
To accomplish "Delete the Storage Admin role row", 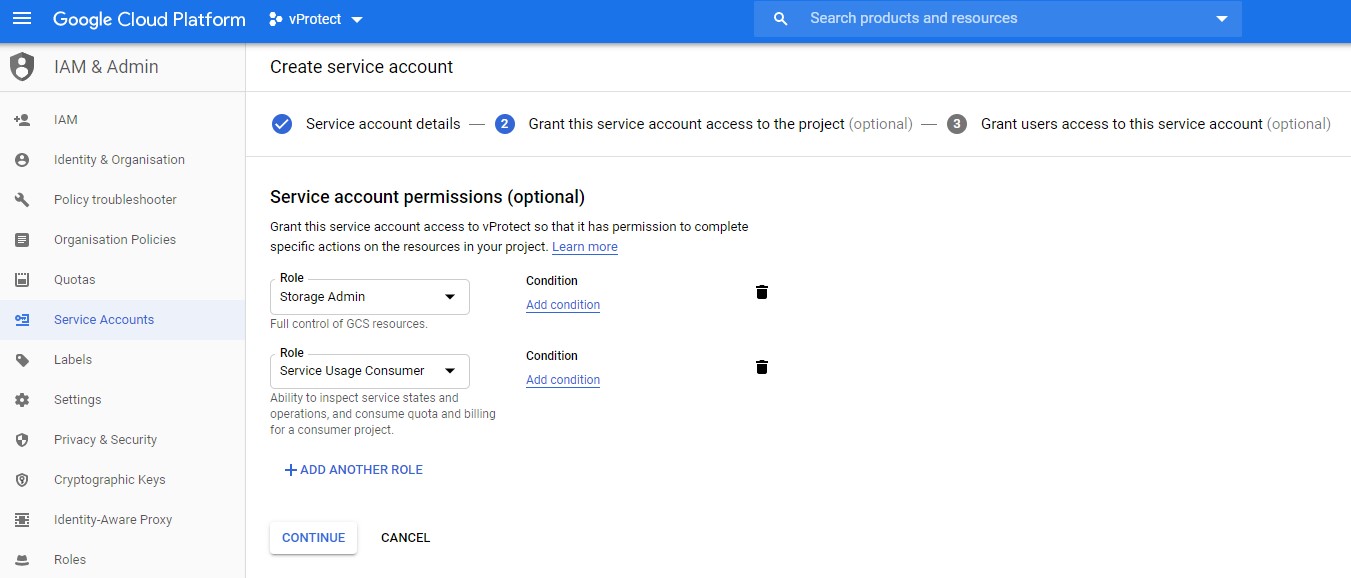I will pyautogui.click(x=761, y=292).
